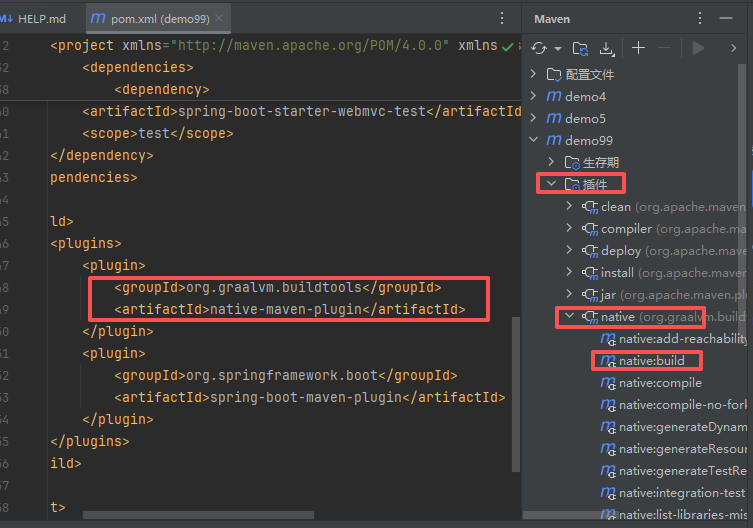Open Maven panel options menu

[700, 18]
